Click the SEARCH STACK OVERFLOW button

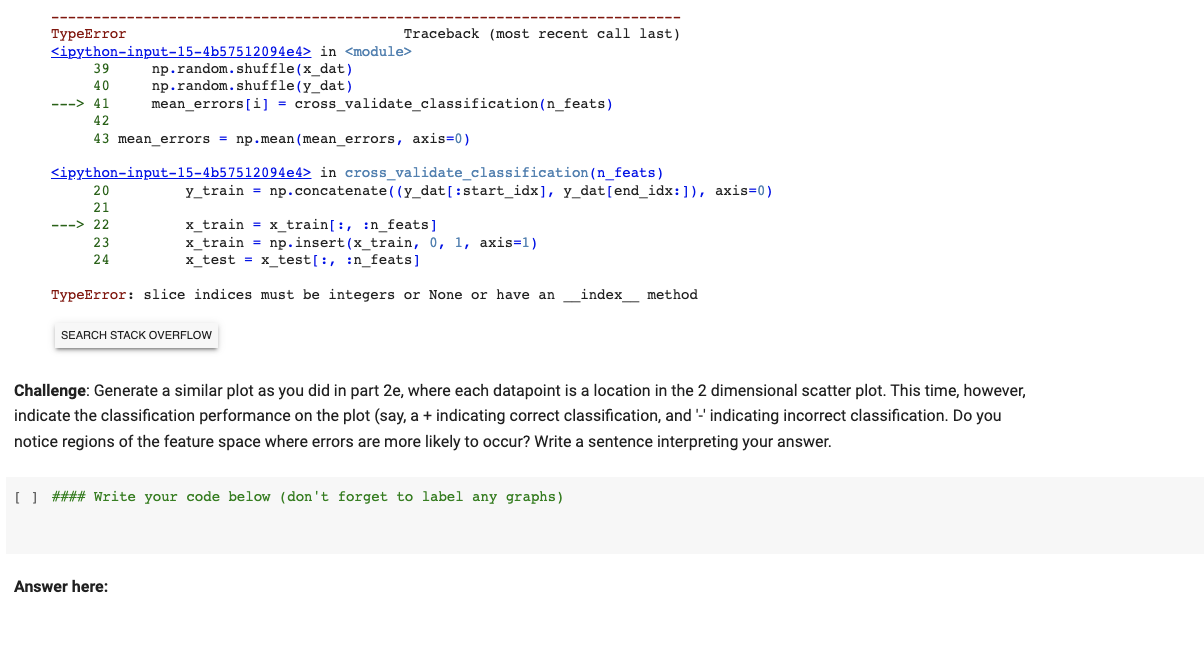click(x=136, y=335)
